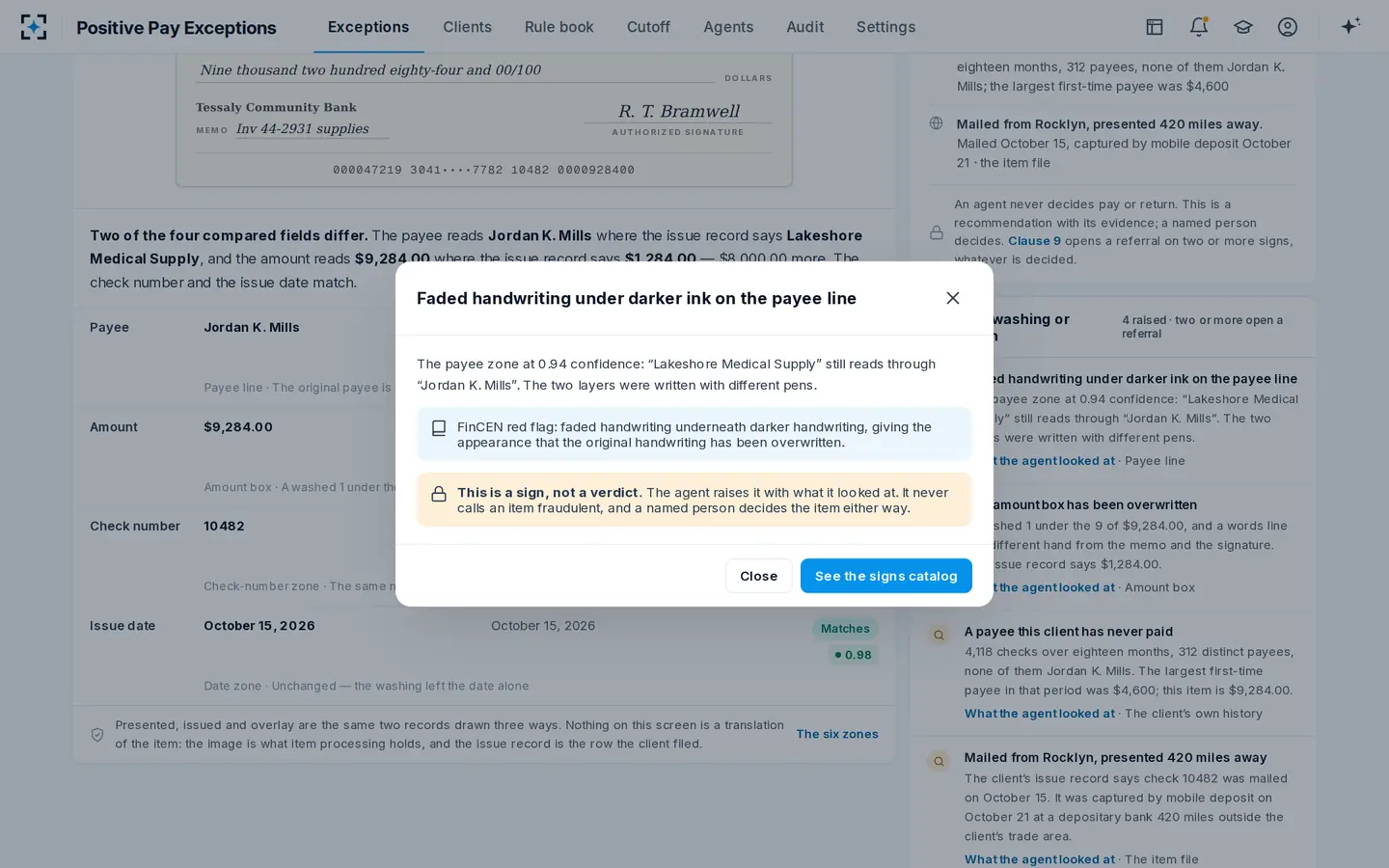Click the amount value '$9,284.00' in table
The height and width of the screenshot is (868, 1389).
tap(238, 427)
